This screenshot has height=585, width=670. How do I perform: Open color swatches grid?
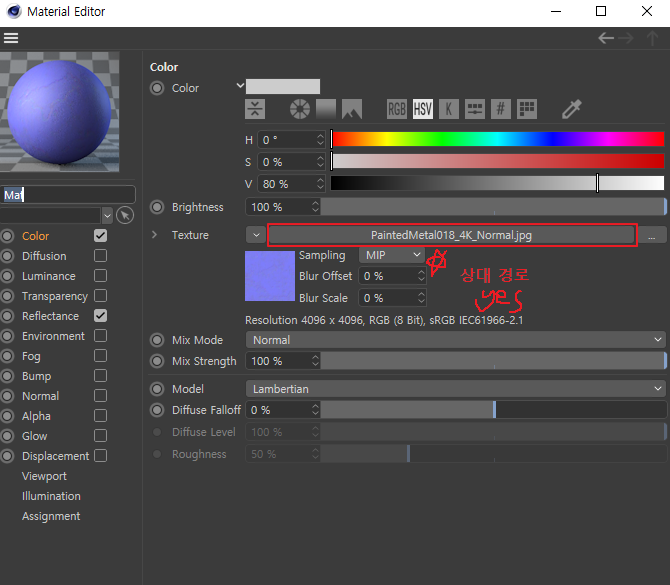click(x=527, y=109)
